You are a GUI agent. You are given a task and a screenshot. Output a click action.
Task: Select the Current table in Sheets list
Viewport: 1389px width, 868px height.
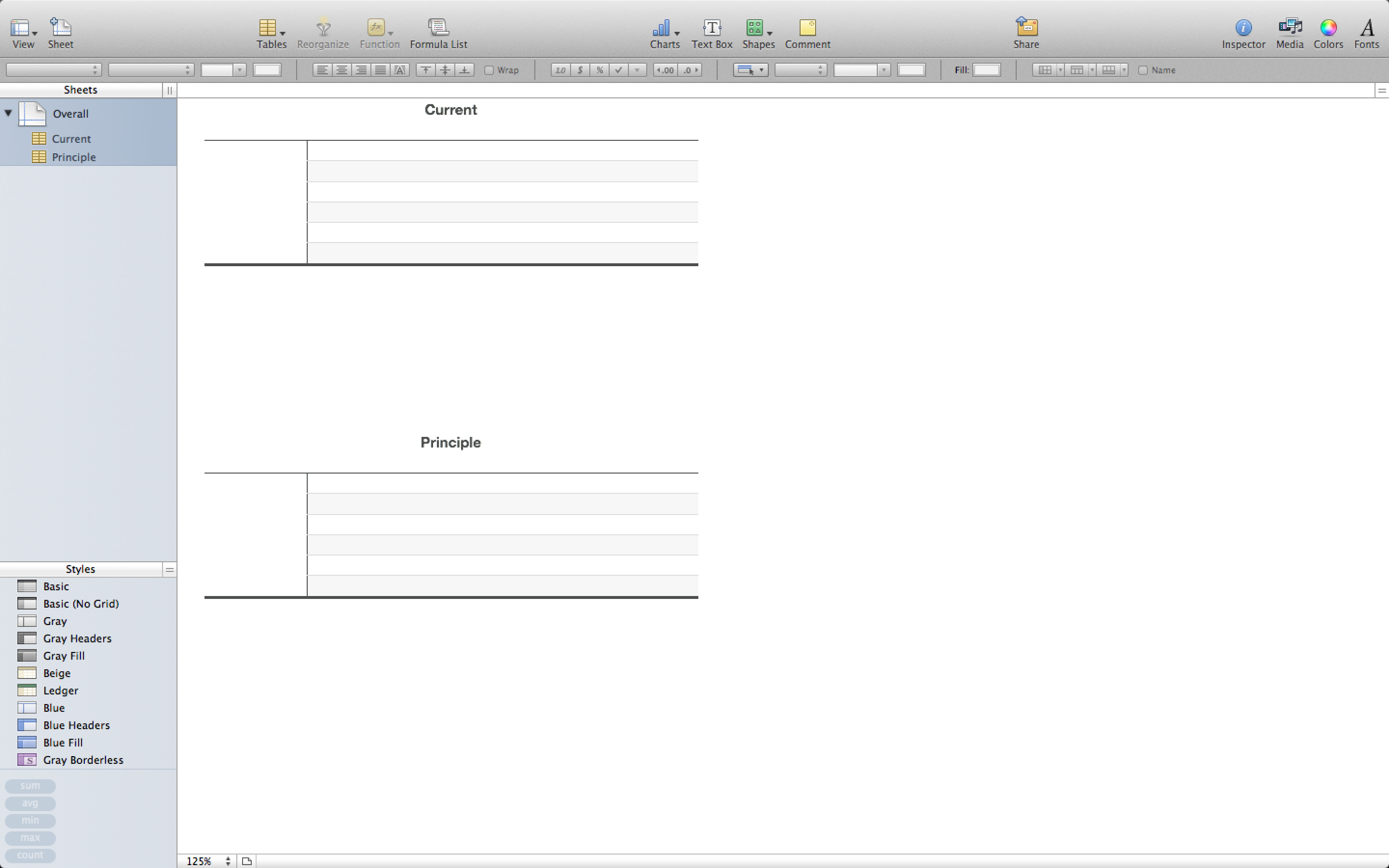71,139
